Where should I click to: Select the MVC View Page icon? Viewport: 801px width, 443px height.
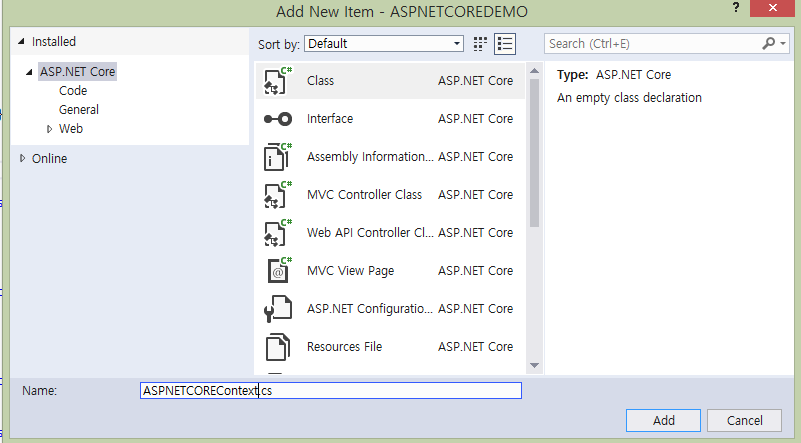click(x=279, y=271)
